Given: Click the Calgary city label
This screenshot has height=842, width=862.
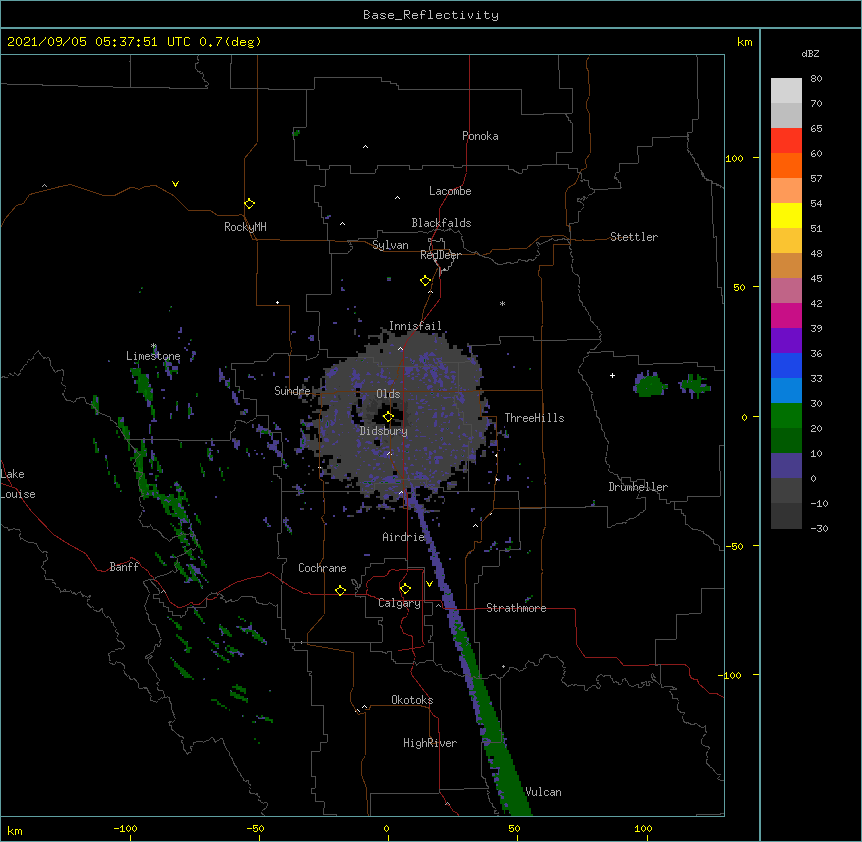Looking at the screenshot, I should pos(399,603).
